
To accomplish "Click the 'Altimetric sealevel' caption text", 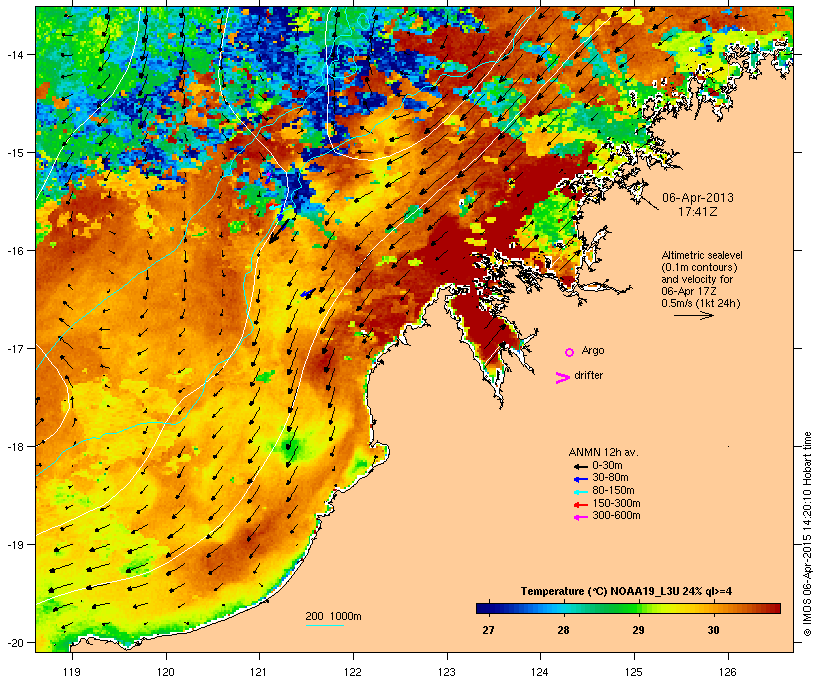I will coord(702,255).
